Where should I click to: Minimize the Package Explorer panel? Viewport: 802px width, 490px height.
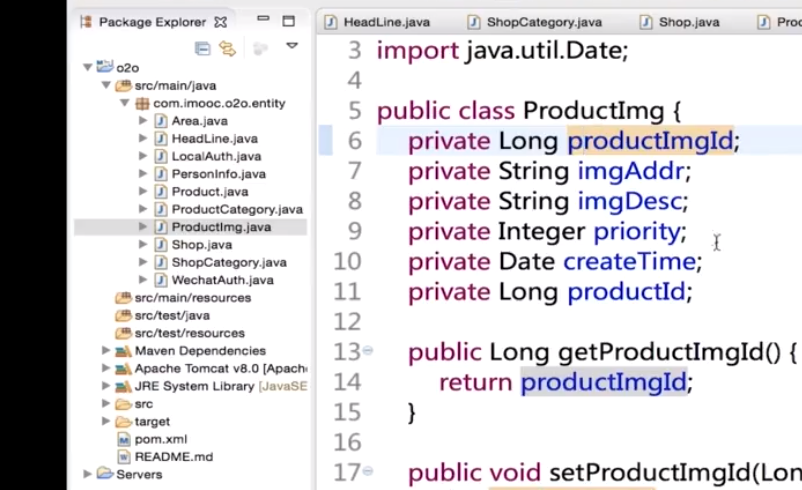[x=262, y=20]
